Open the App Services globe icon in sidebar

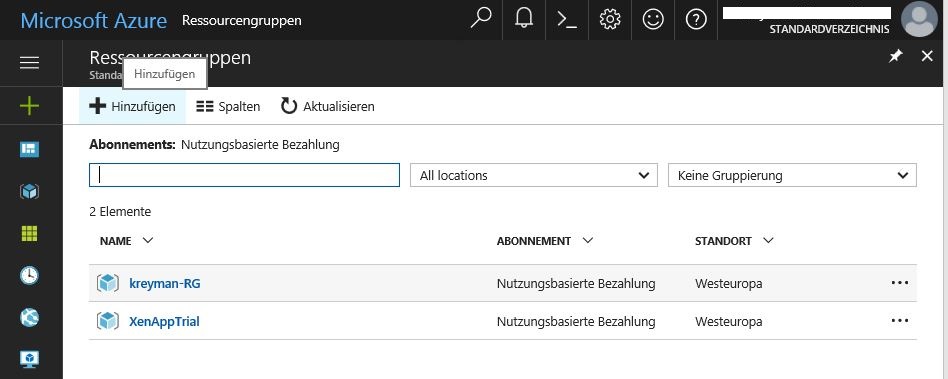[29, 317]
